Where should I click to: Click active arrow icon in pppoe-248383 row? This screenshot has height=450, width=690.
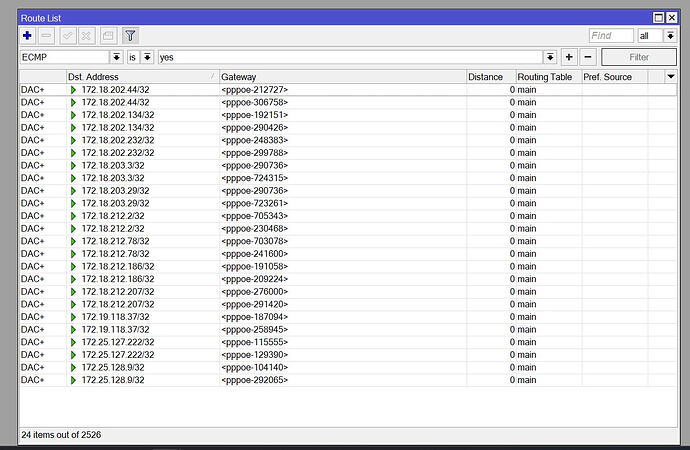pyautogui.click(x=73, y=140)
